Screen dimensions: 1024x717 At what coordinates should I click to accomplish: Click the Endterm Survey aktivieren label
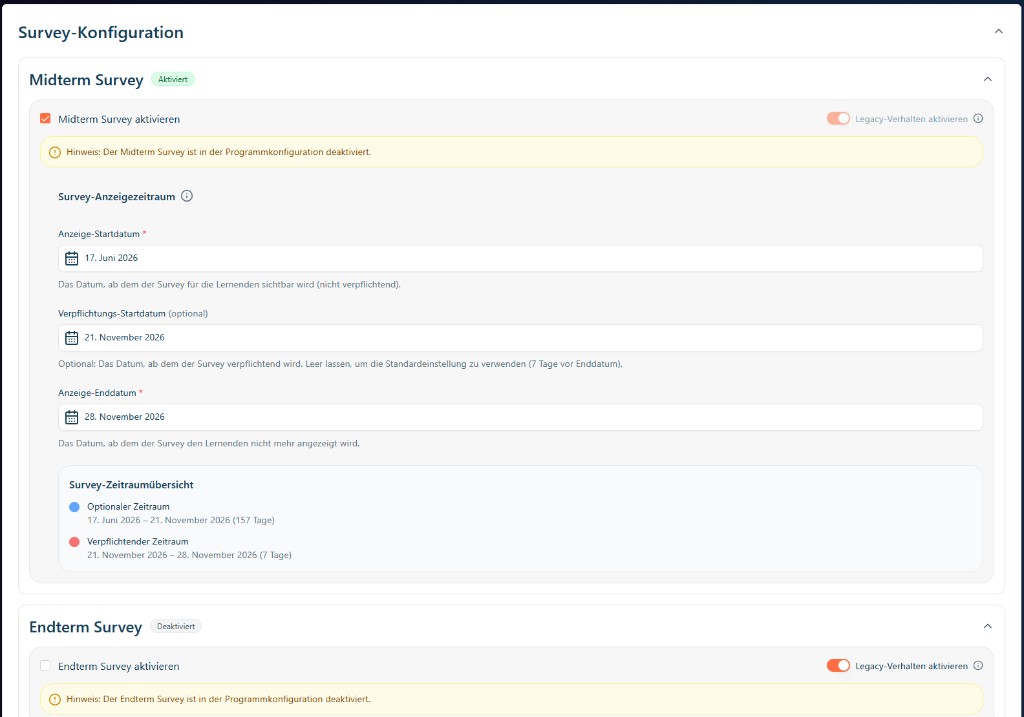coord(119,666)
